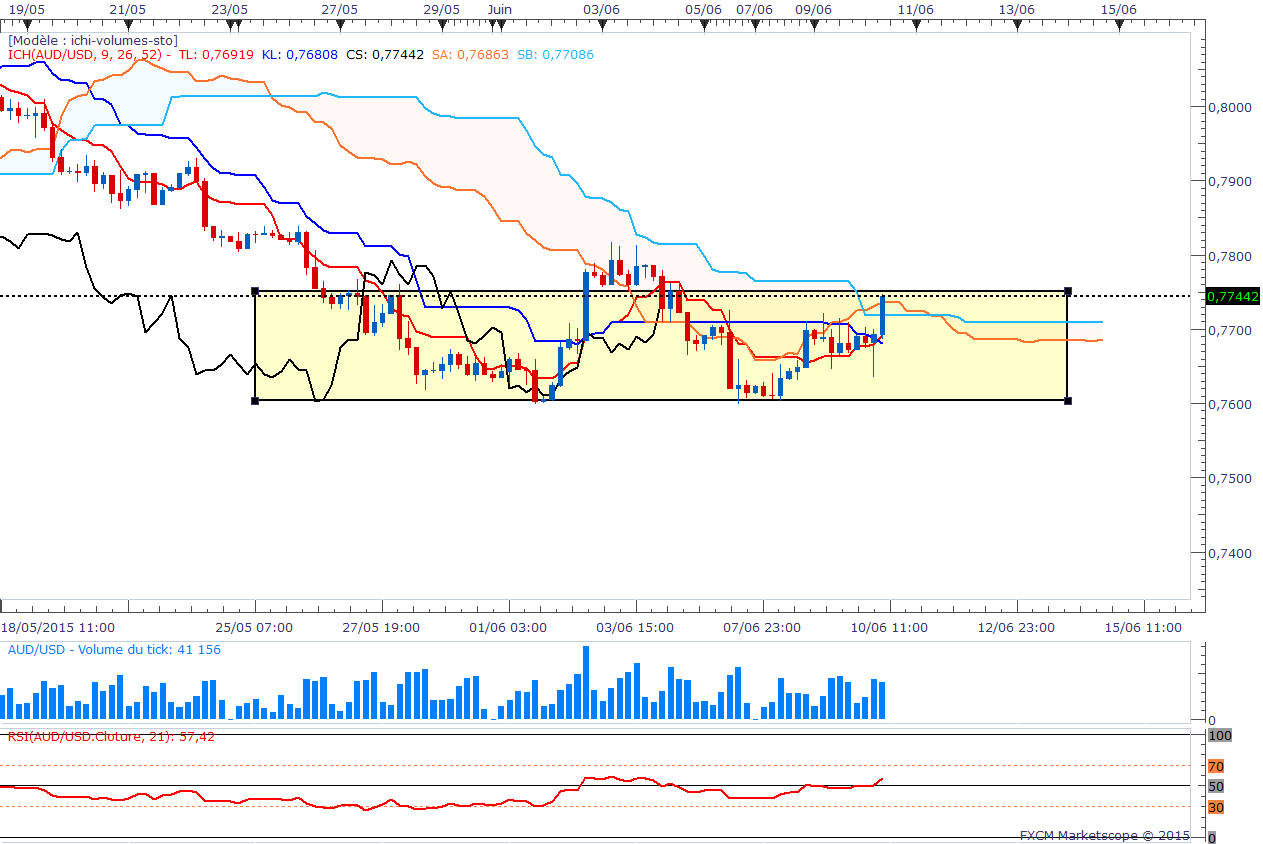Click the 11/06 date marker
1263x844 pixels.
(916, 8)
